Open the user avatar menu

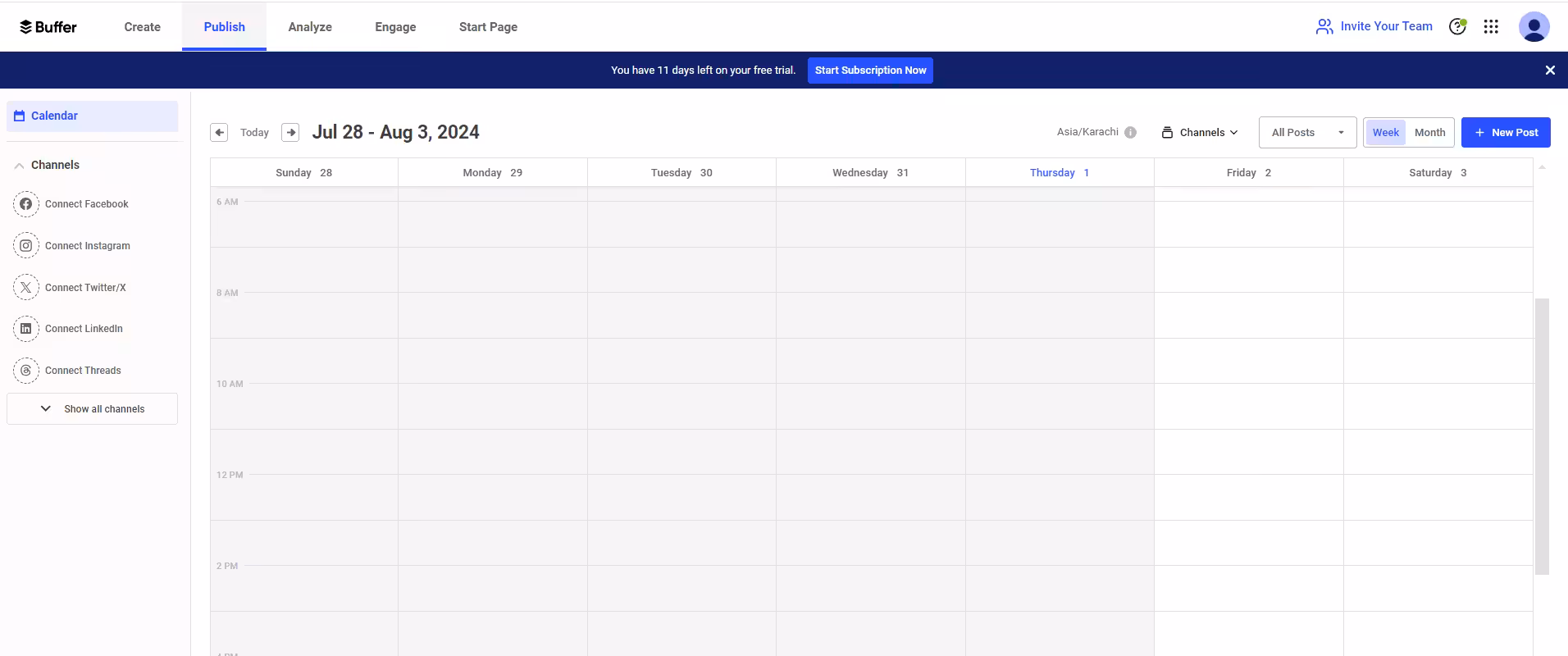(1534, 26)
